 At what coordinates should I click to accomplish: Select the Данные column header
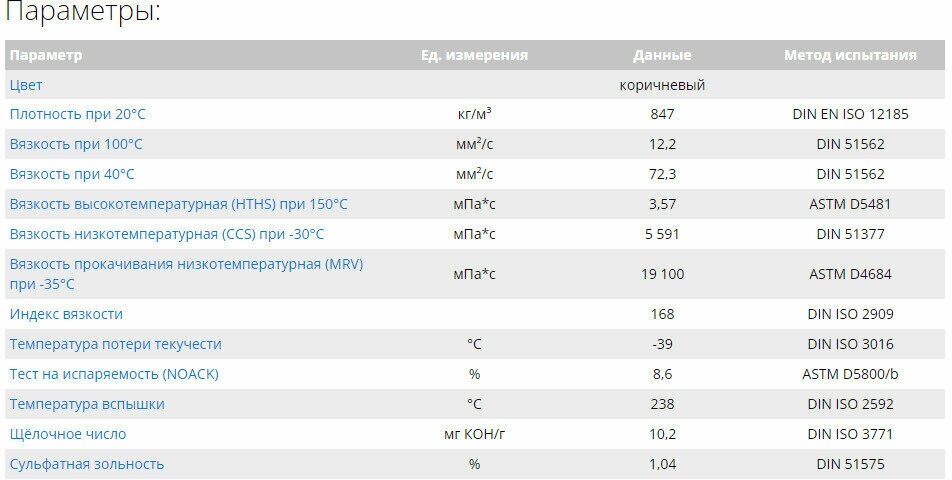[662, 55]
